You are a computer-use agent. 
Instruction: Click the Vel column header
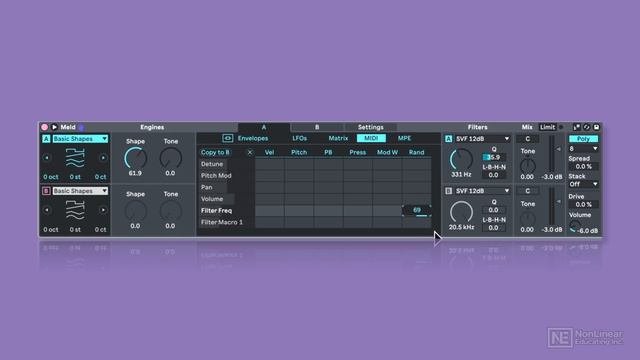click(269, 152)
